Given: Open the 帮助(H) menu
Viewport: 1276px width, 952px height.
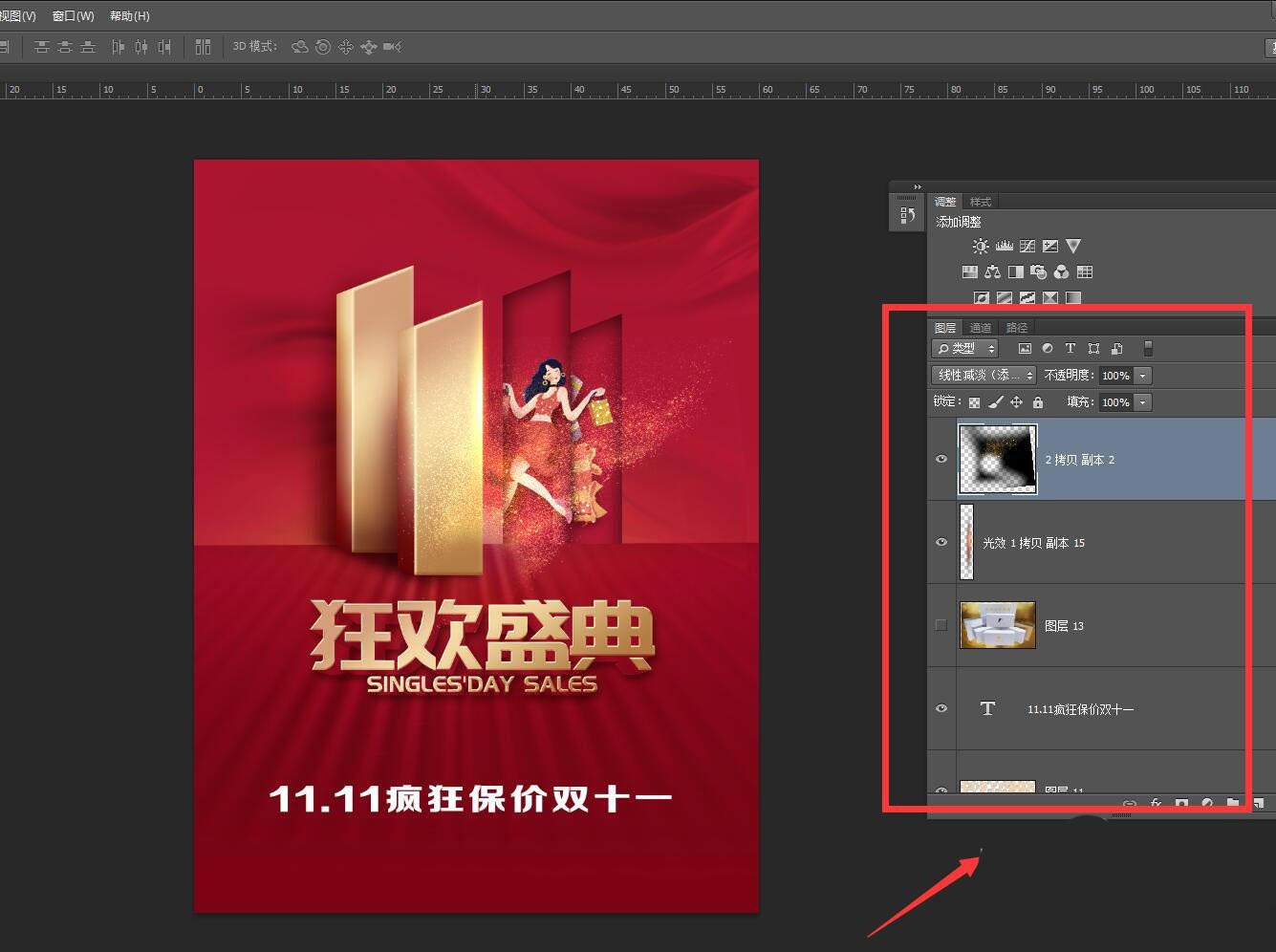Looking at the screenshot, I should pos(130,16).
